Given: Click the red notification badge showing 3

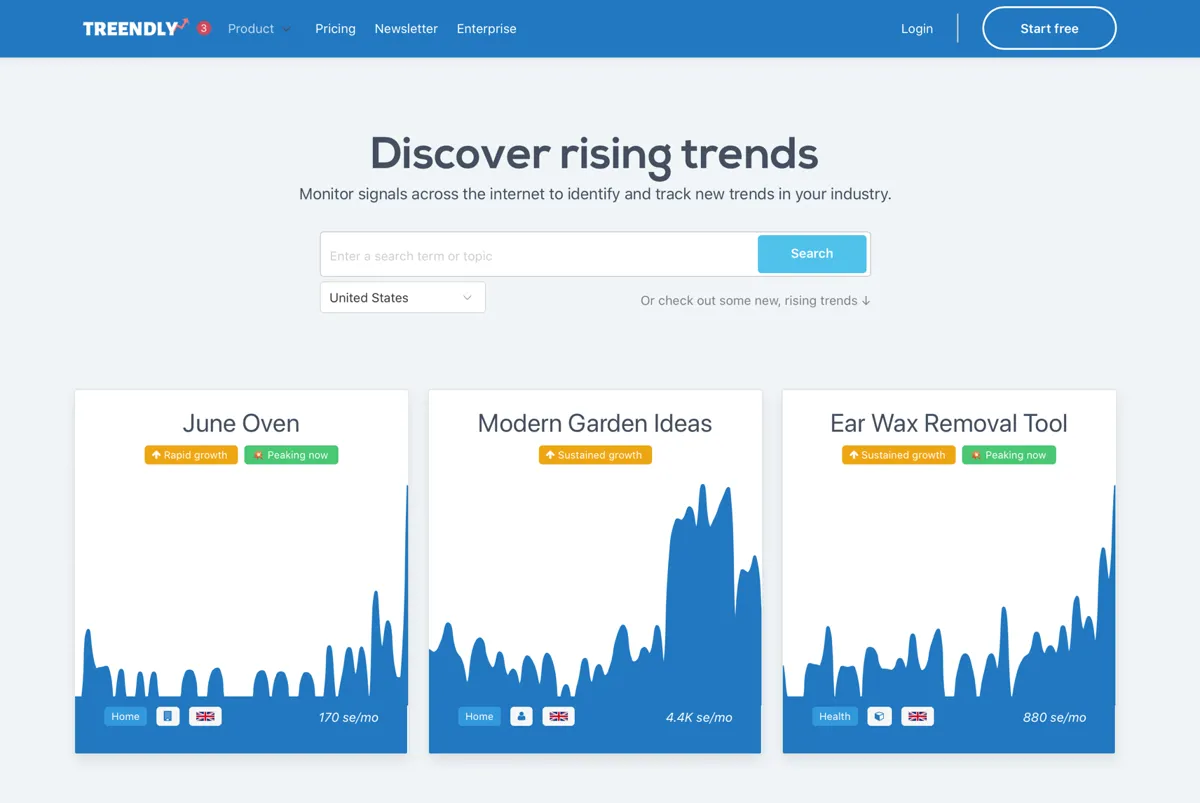Looking at the screenshot, I should tap(204, 28).
